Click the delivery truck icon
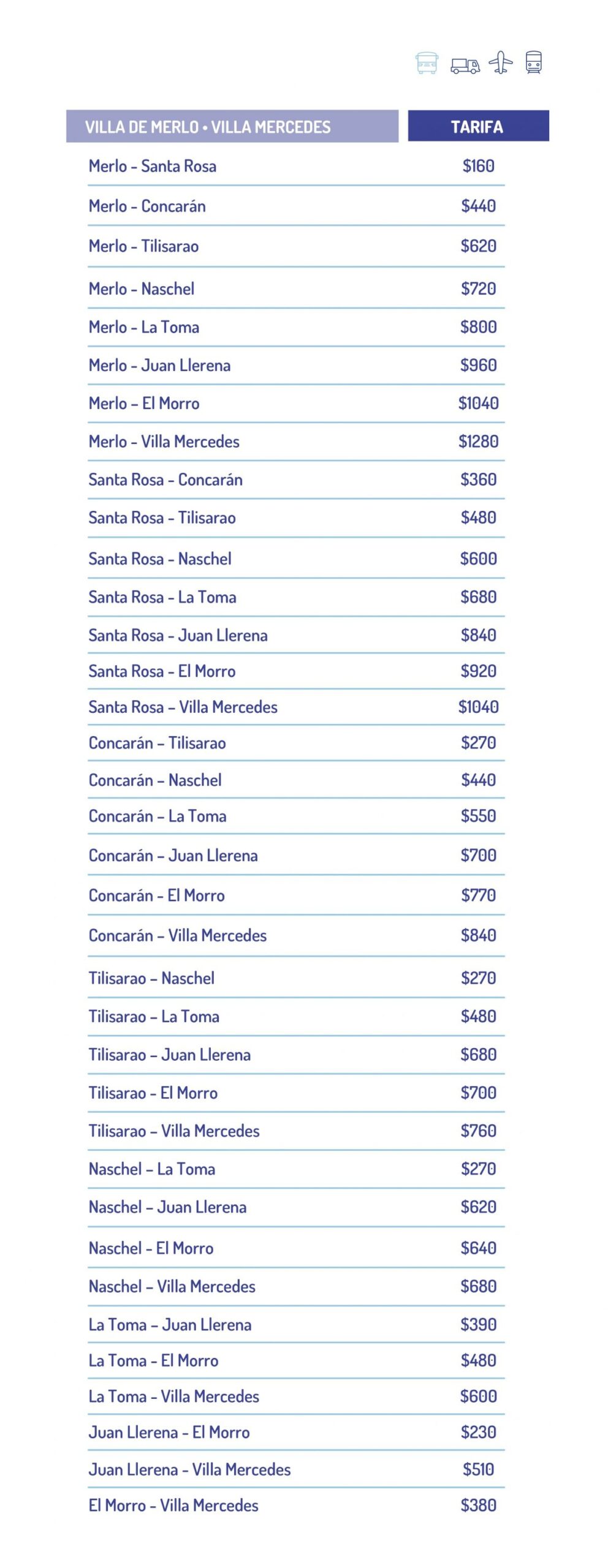 (x=465, y=65)
